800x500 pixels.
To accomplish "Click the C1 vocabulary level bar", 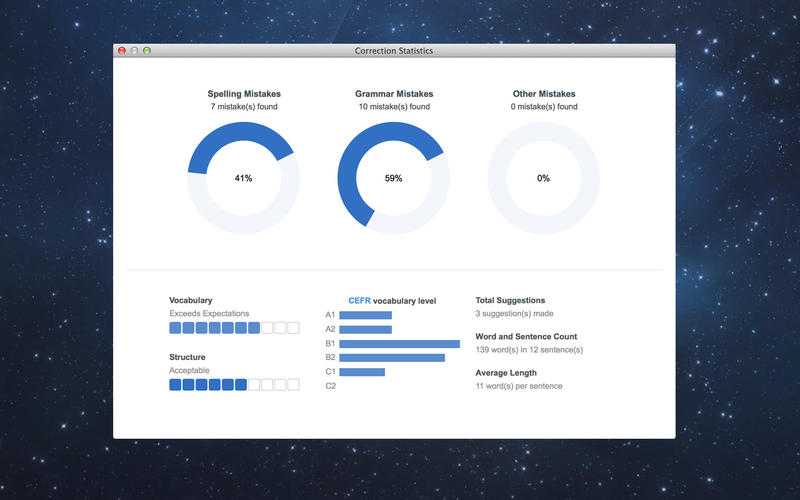I will click(362, 372).
